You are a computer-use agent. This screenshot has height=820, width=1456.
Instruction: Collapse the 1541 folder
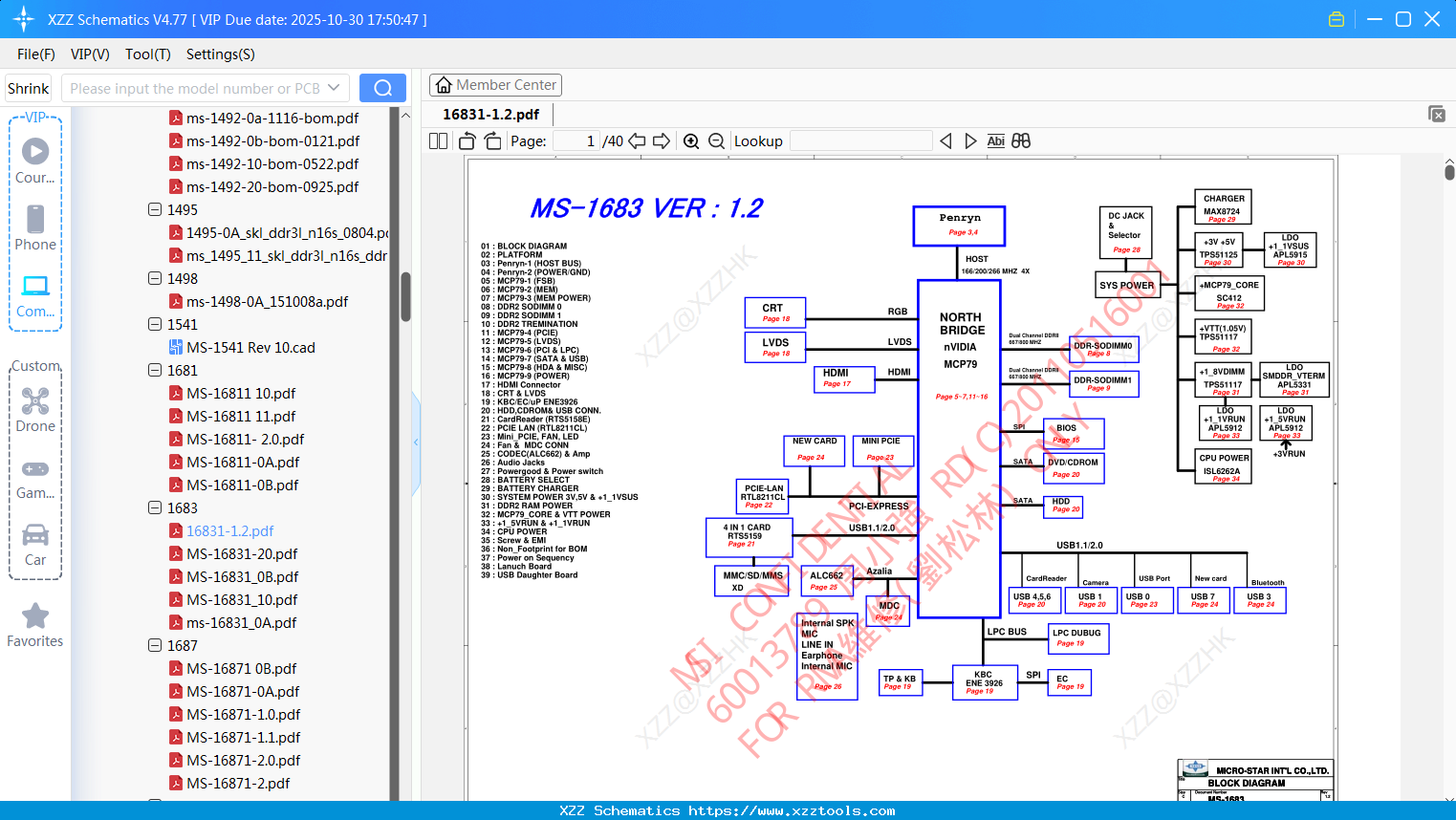click(x=155, y=324)
